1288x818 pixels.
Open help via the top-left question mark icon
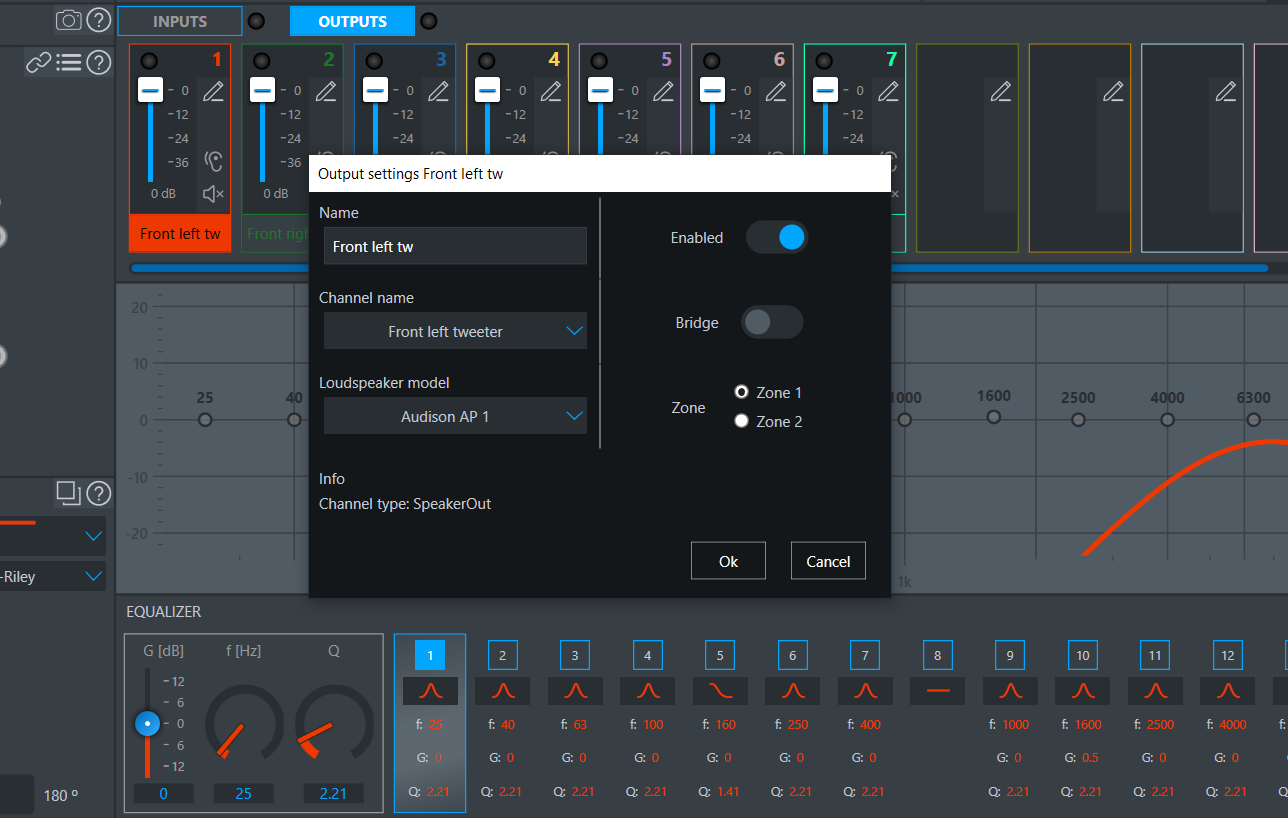tap(97, 20)
